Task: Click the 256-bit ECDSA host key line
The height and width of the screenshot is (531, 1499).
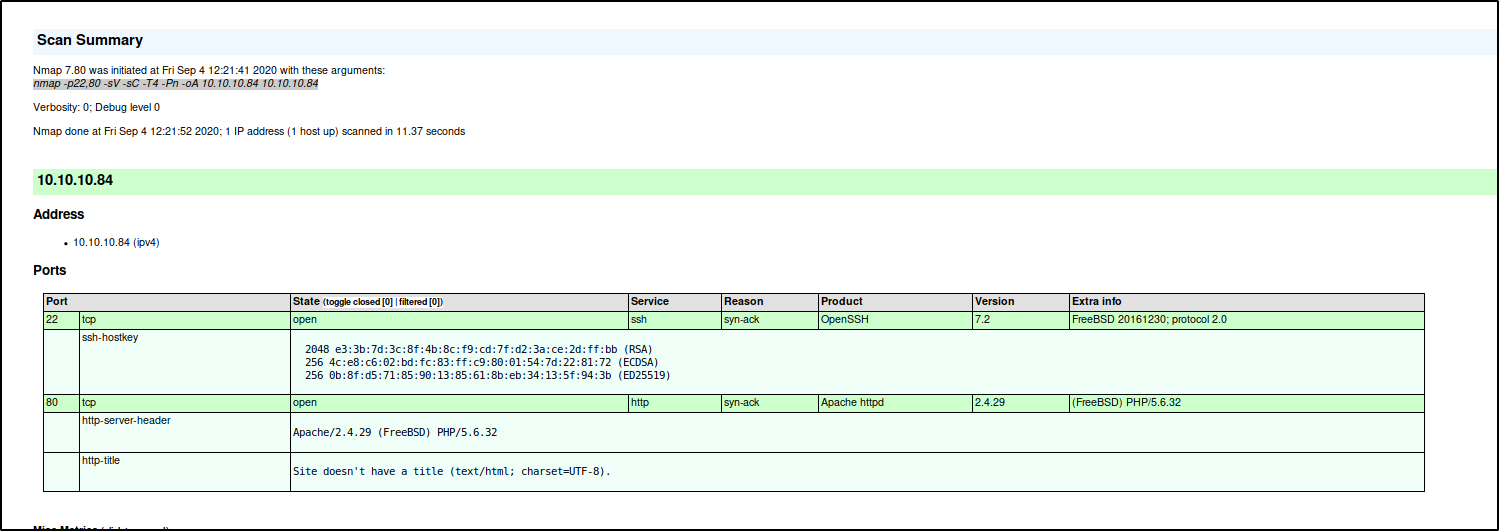Action: [481, 362]
